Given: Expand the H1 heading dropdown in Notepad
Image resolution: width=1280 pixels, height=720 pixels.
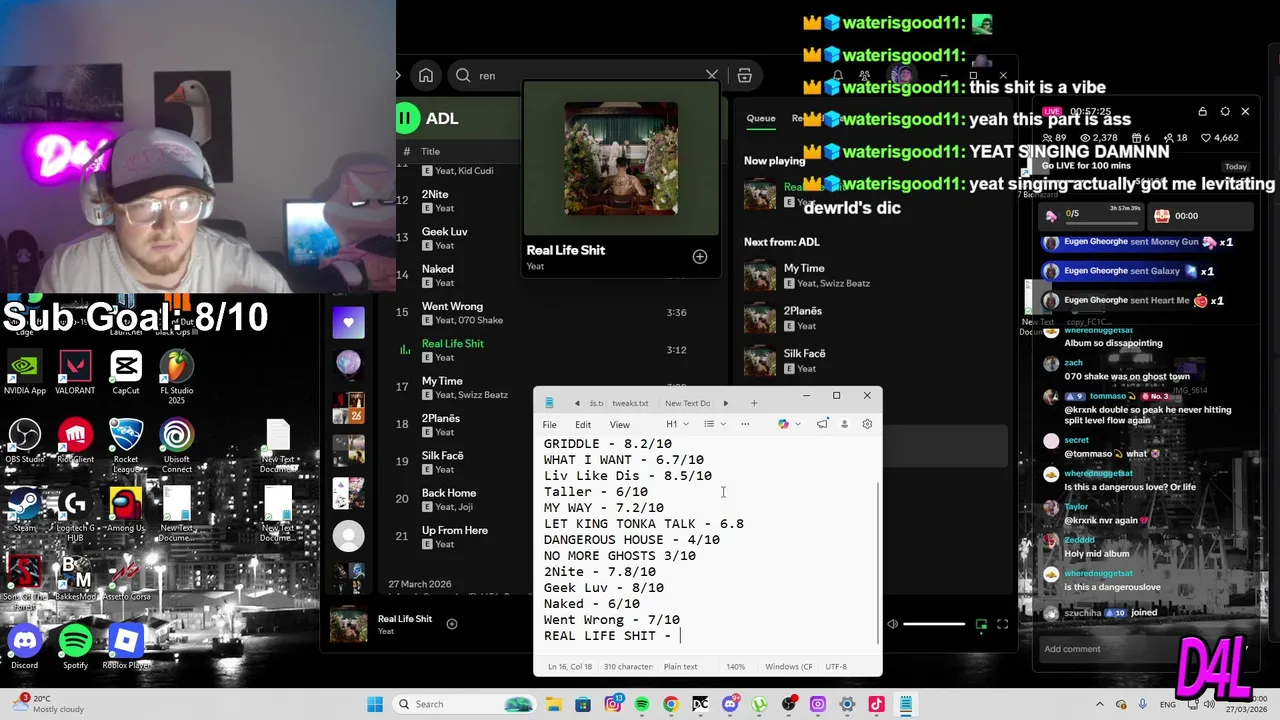Looking at the screenshot, I should click(677, 424).
